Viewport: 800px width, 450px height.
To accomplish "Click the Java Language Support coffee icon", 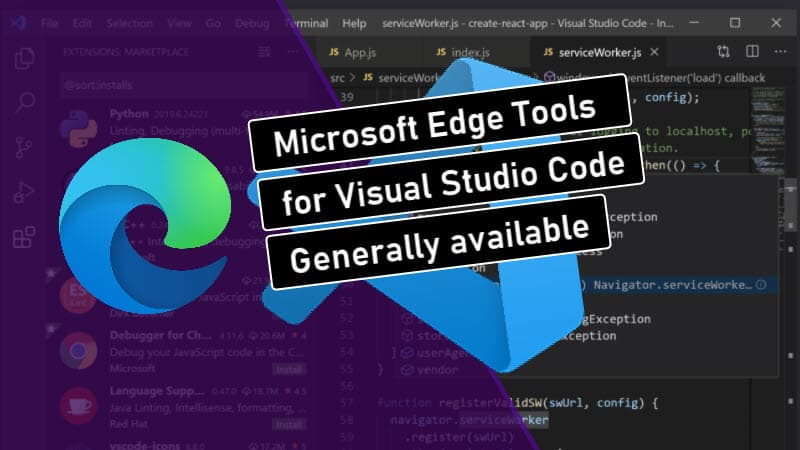I will 78,406.
